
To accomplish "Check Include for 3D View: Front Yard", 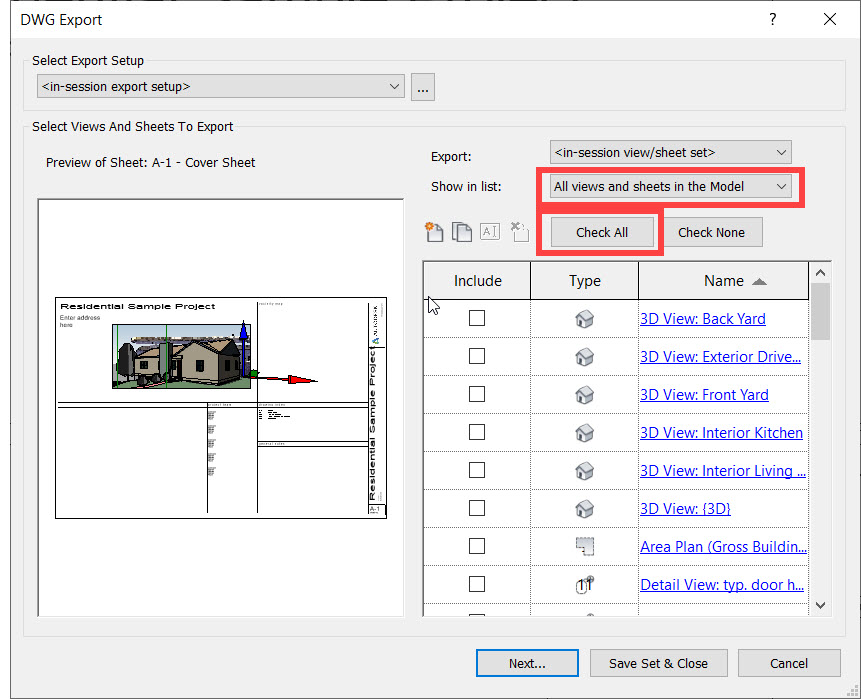I will 477,394.
